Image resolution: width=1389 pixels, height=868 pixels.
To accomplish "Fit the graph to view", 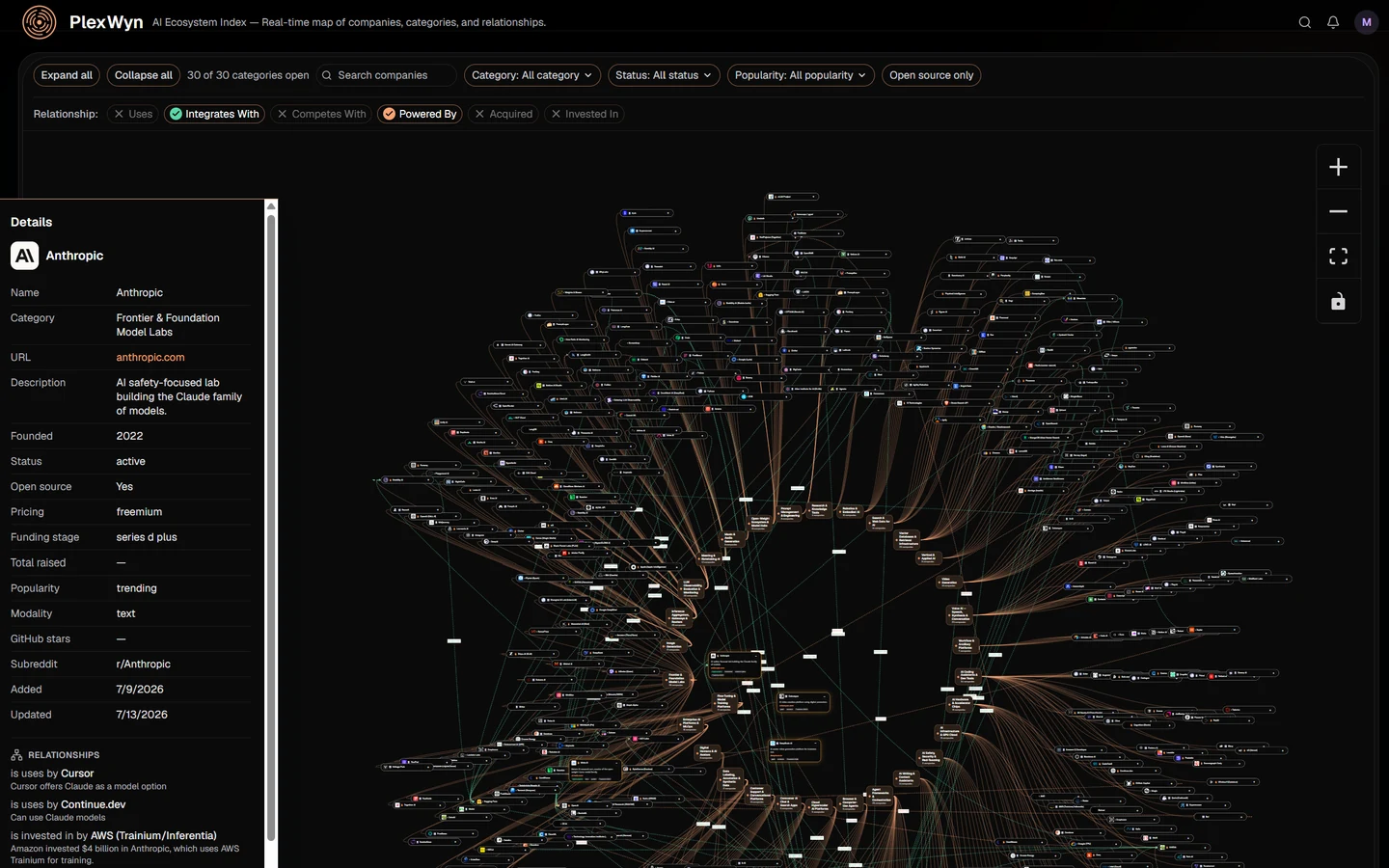I will 1338,257.
